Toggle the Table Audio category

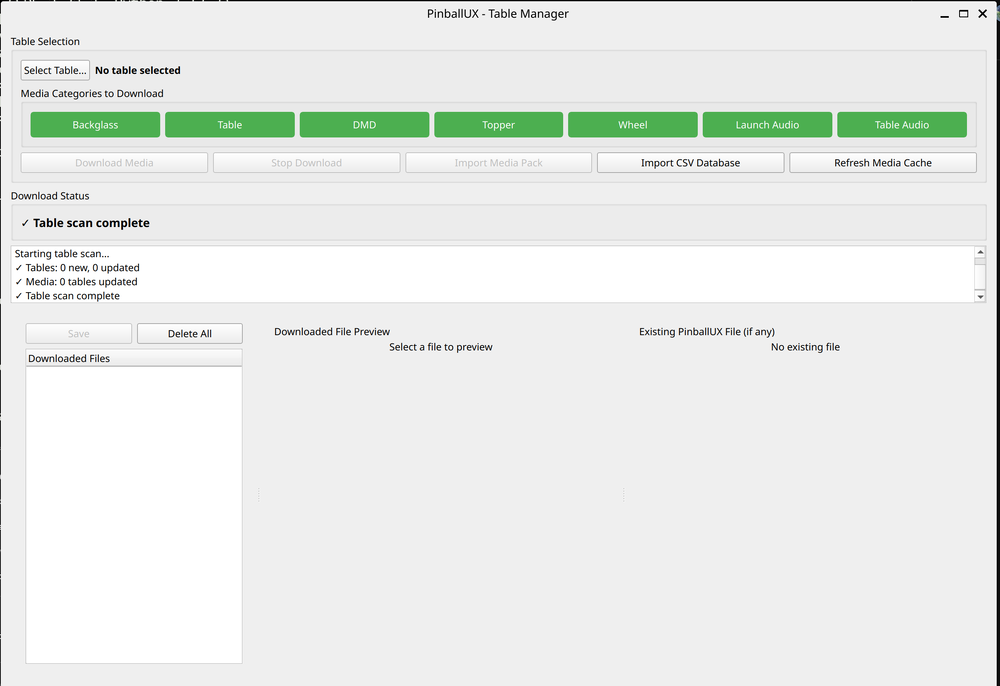coord(902,125)
